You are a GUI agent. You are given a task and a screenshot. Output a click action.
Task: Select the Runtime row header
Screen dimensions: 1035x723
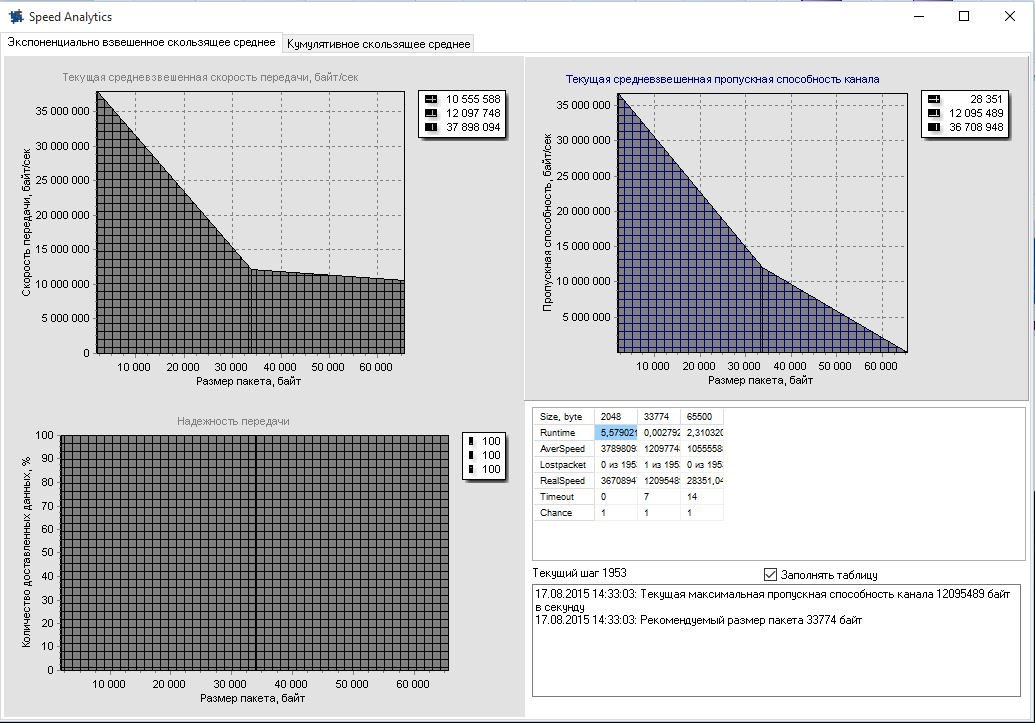[563, 432]
